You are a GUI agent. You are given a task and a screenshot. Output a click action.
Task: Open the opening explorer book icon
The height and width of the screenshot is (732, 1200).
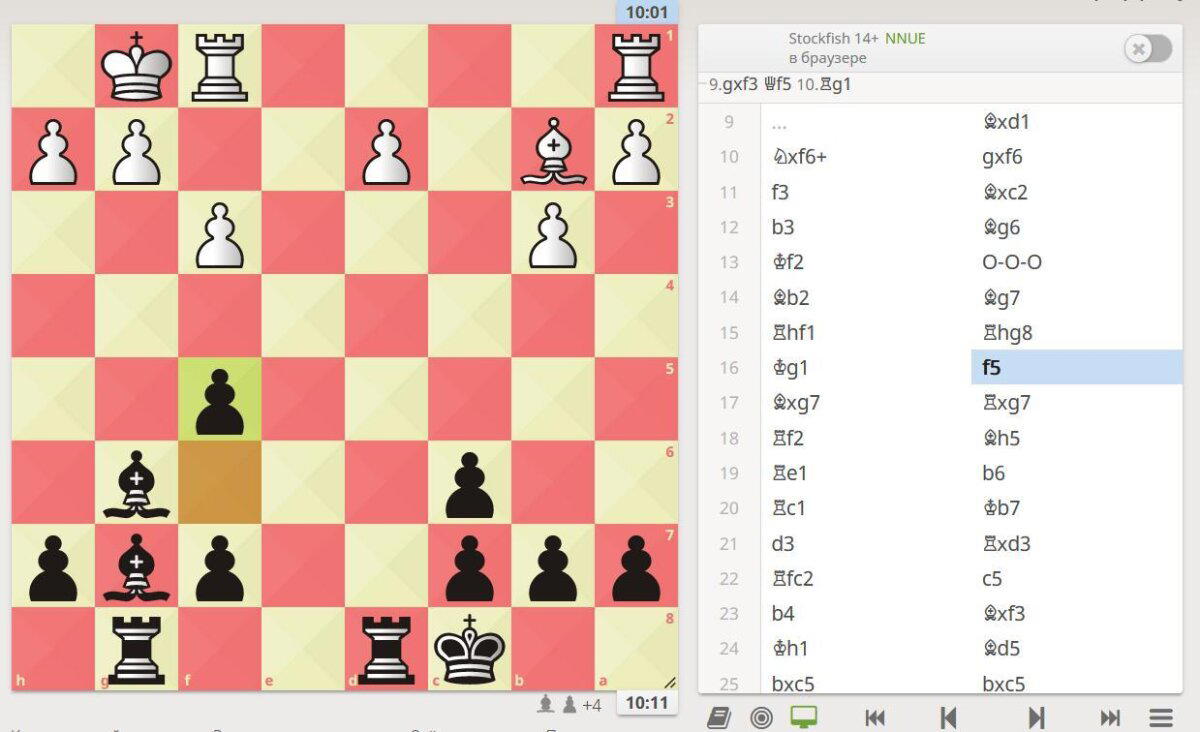point(718,717)
